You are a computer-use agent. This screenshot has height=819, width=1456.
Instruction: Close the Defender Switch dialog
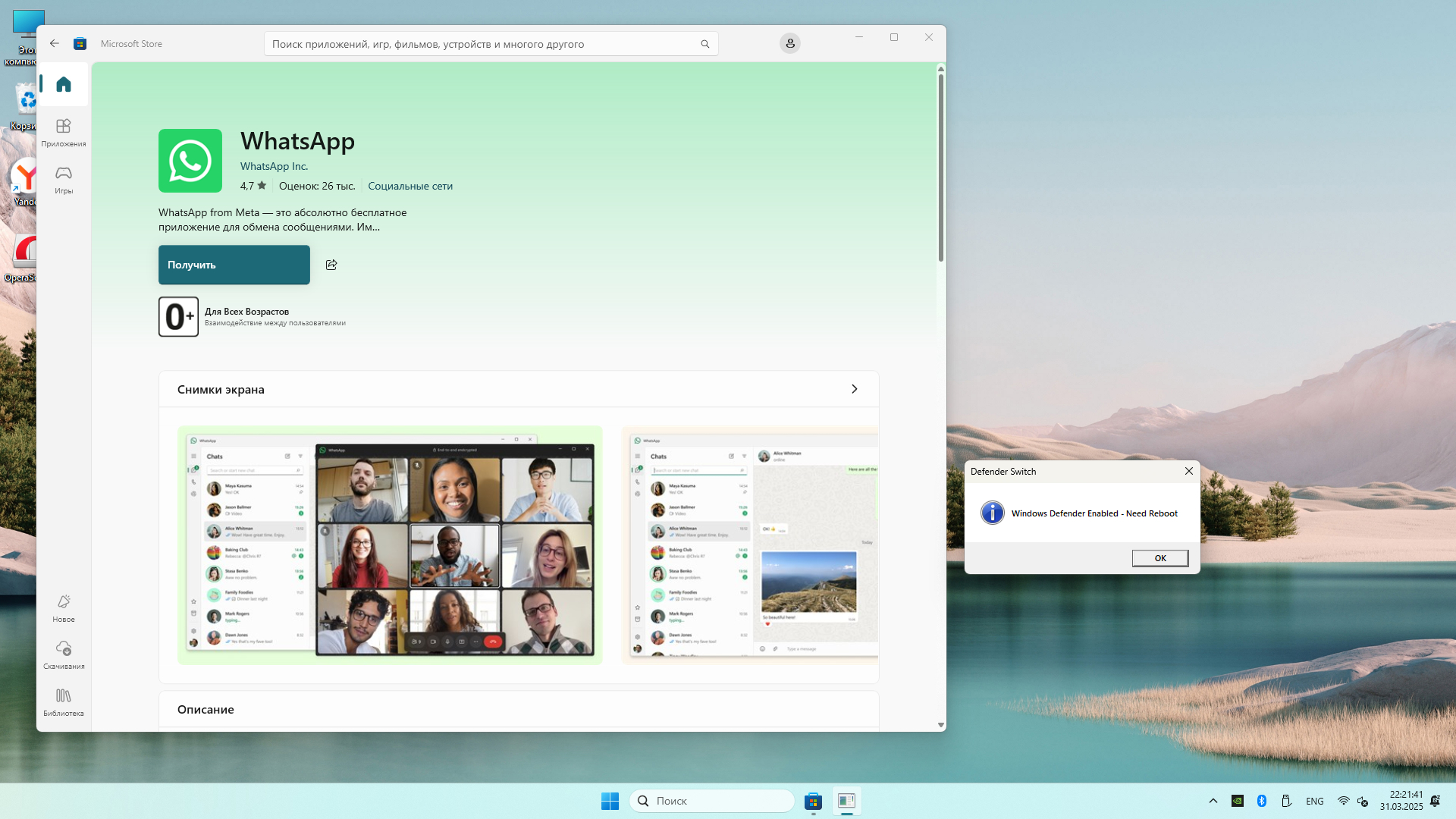click(1188, 471)
